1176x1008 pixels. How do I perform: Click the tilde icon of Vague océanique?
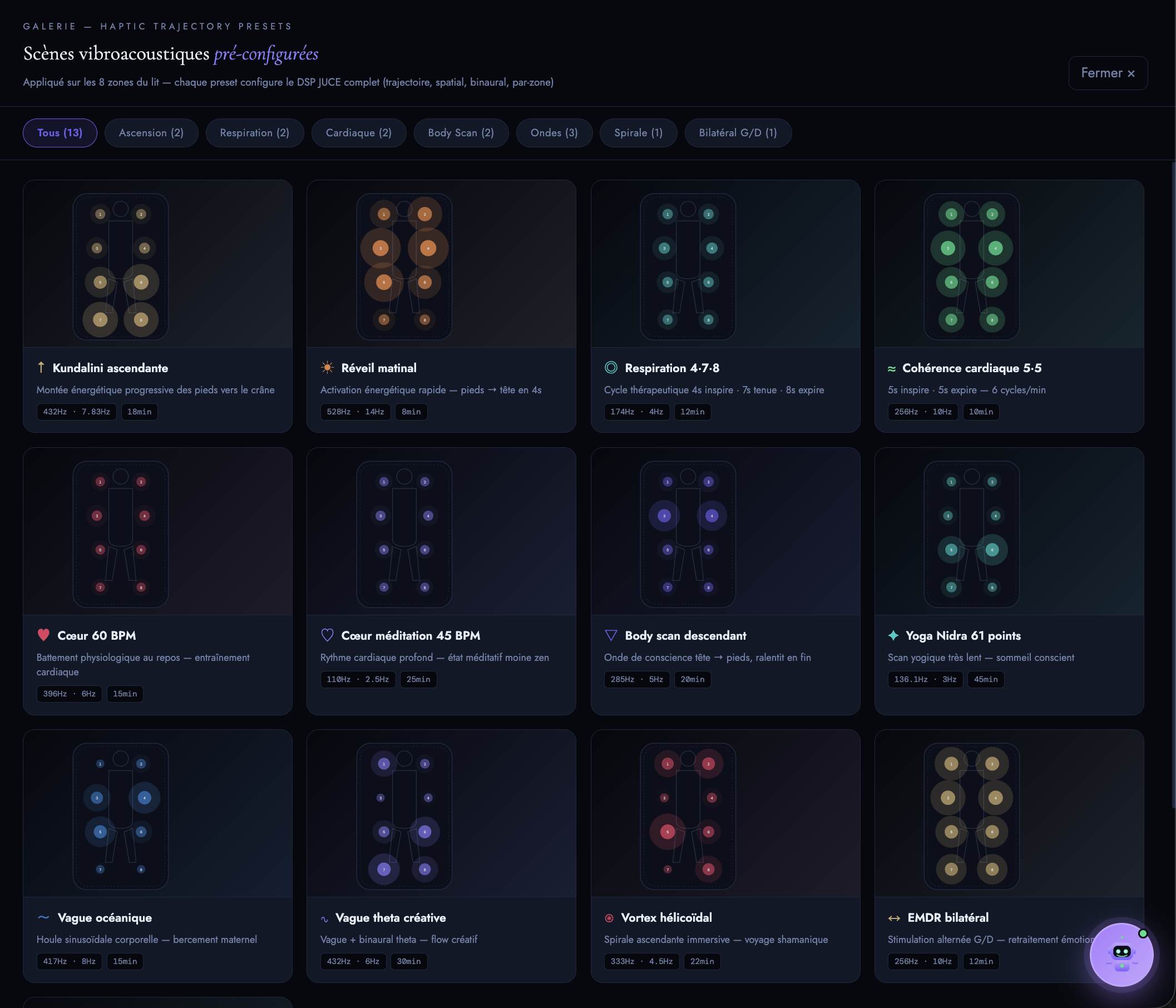(43, 917)
